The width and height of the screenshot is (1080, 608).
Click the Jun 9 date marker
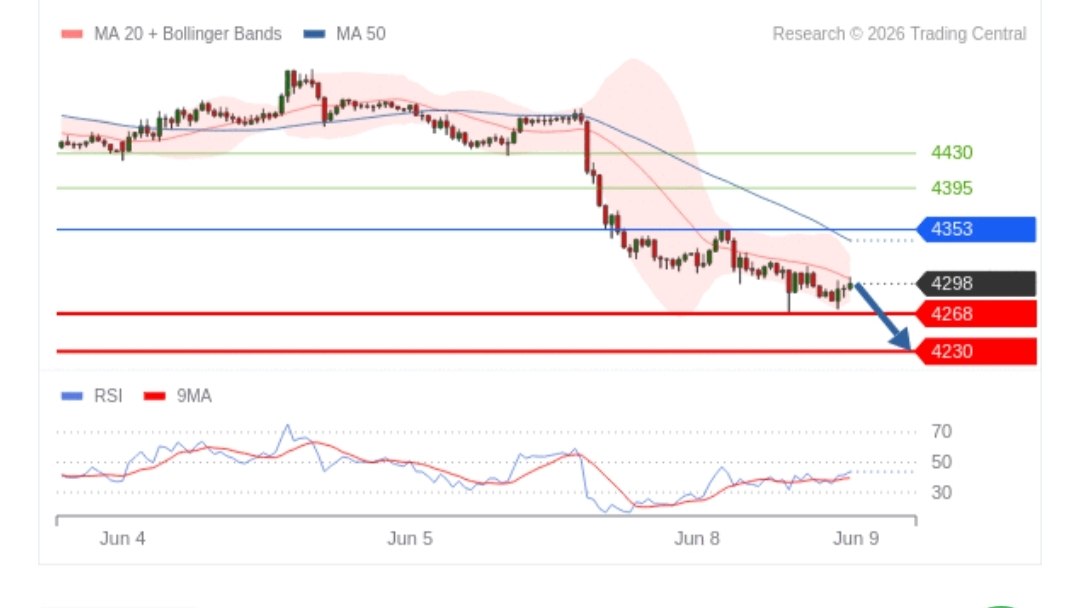[x=856, y=538]
